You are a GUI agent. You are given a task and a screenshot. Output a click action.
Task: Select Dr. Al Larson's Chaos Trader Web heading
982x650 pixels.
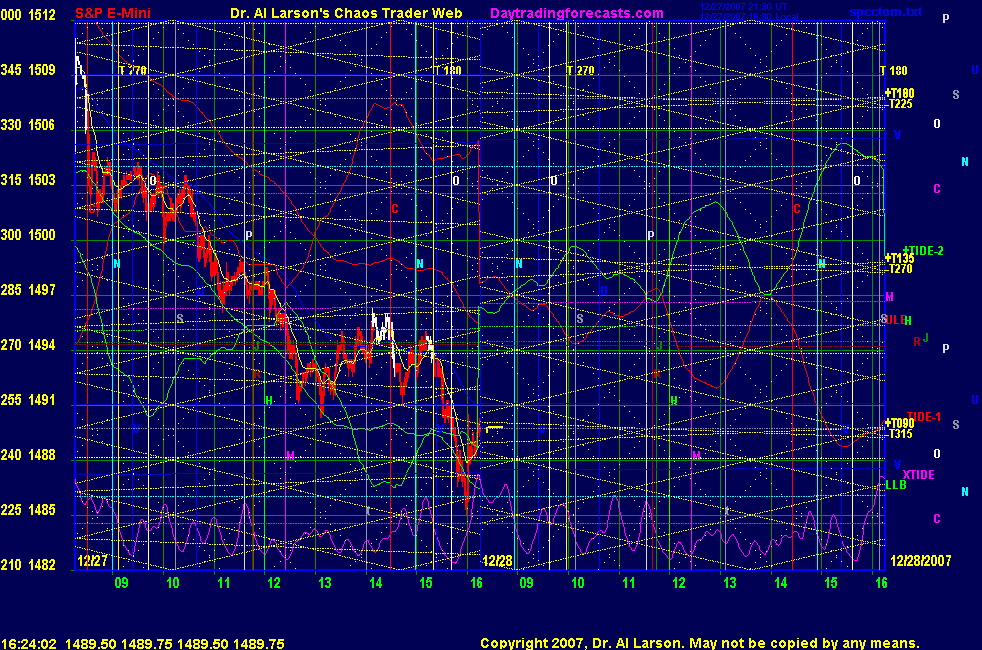pos(346,13)
